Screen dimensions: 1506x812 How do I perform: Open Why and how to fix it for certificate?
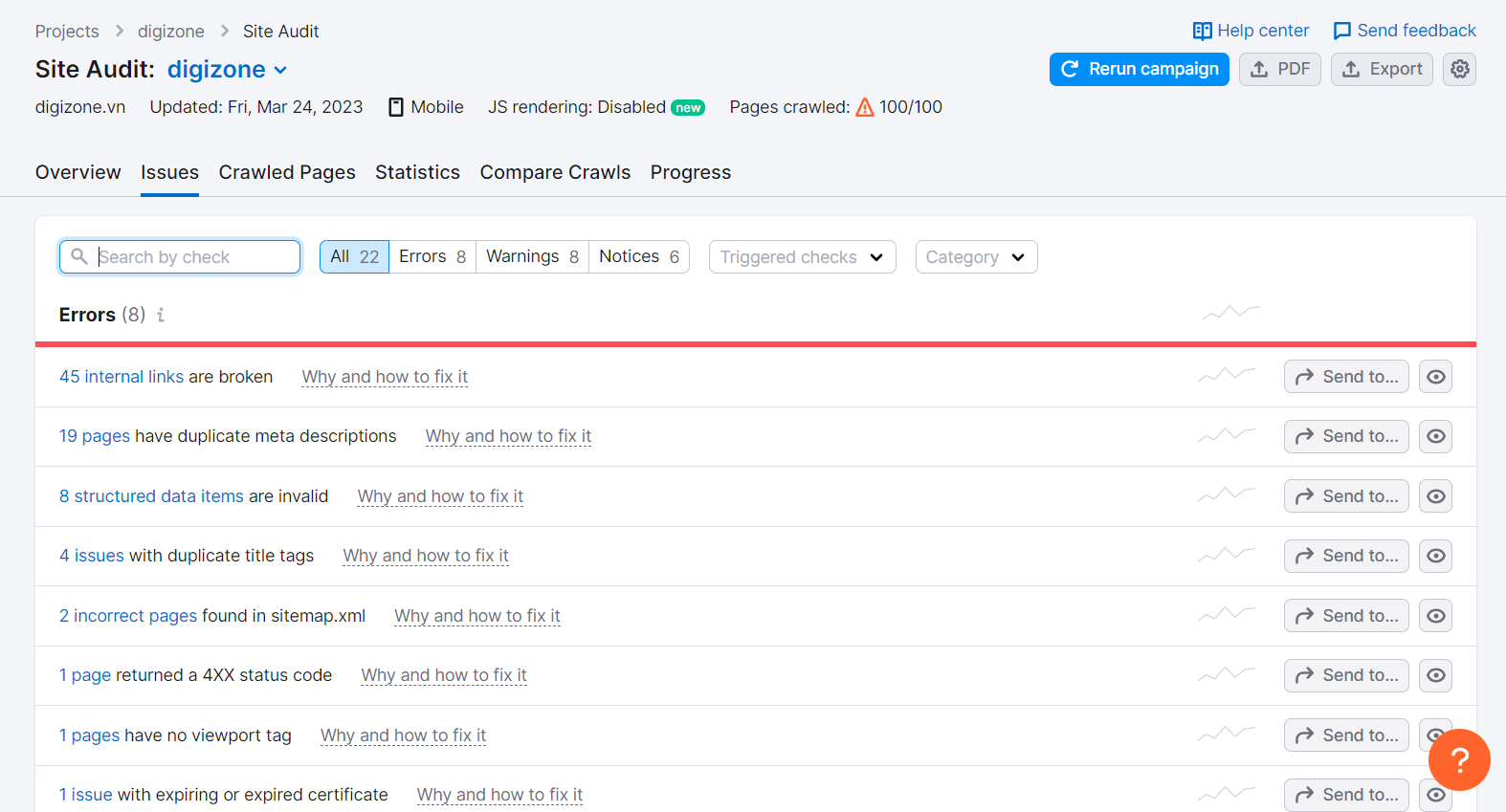499,795
